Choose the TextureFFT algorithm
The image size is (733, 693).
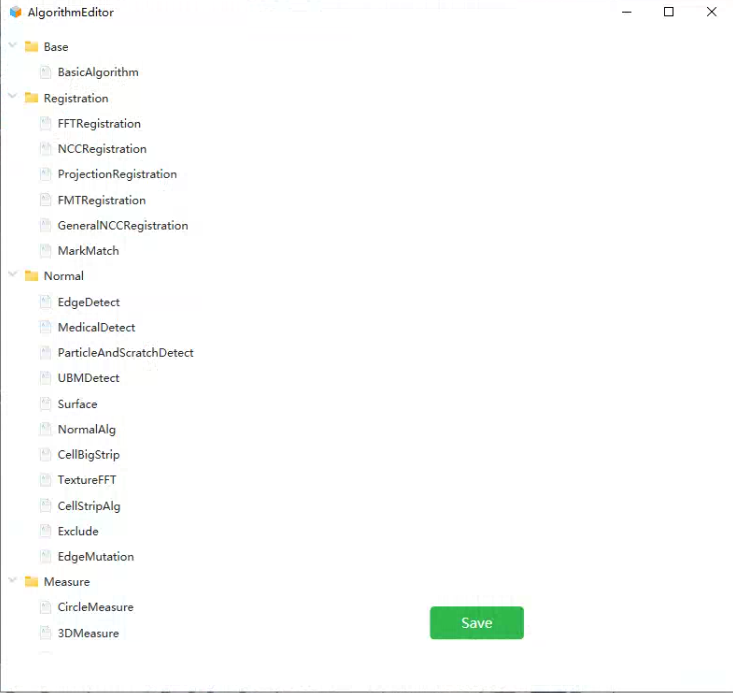[x=86, y=480]
